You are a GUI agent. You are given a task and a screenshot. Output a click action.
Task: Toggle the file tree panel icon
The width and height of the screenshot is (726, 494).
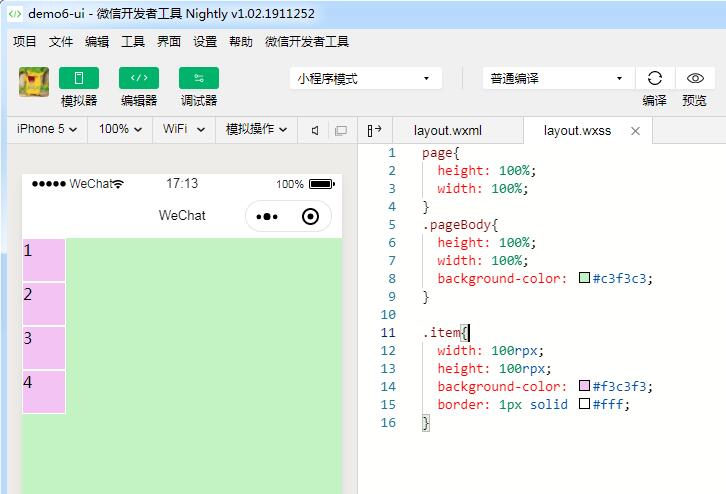[374, 131]
